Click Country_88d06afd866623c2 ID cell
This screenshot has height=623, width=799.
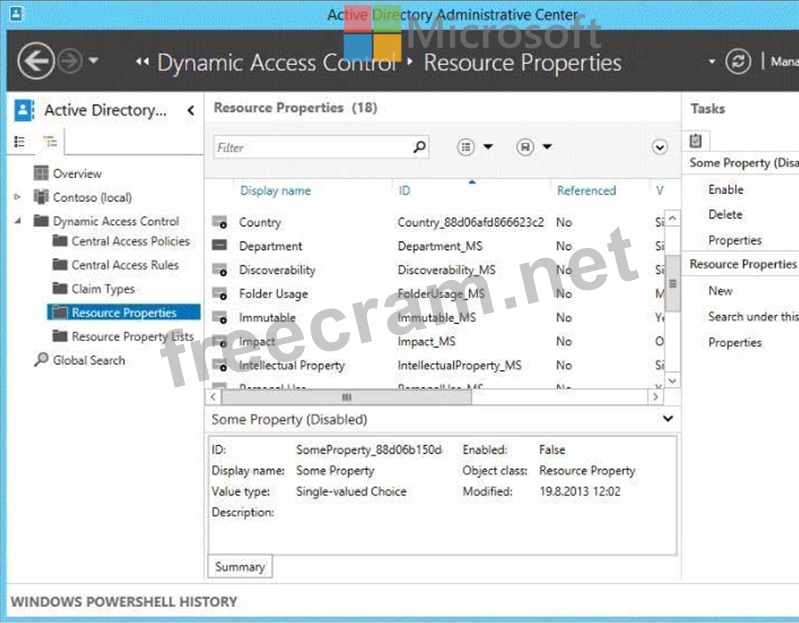[x=471, y=222]
